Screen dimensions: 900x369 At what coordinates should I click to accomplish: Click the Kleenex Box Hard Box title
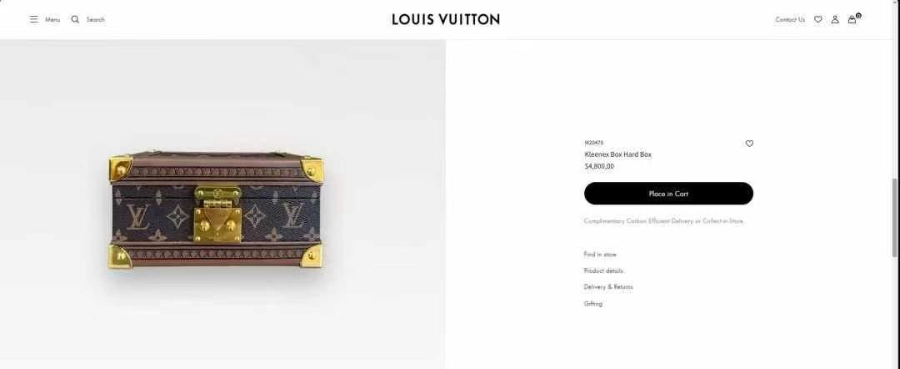618,154
